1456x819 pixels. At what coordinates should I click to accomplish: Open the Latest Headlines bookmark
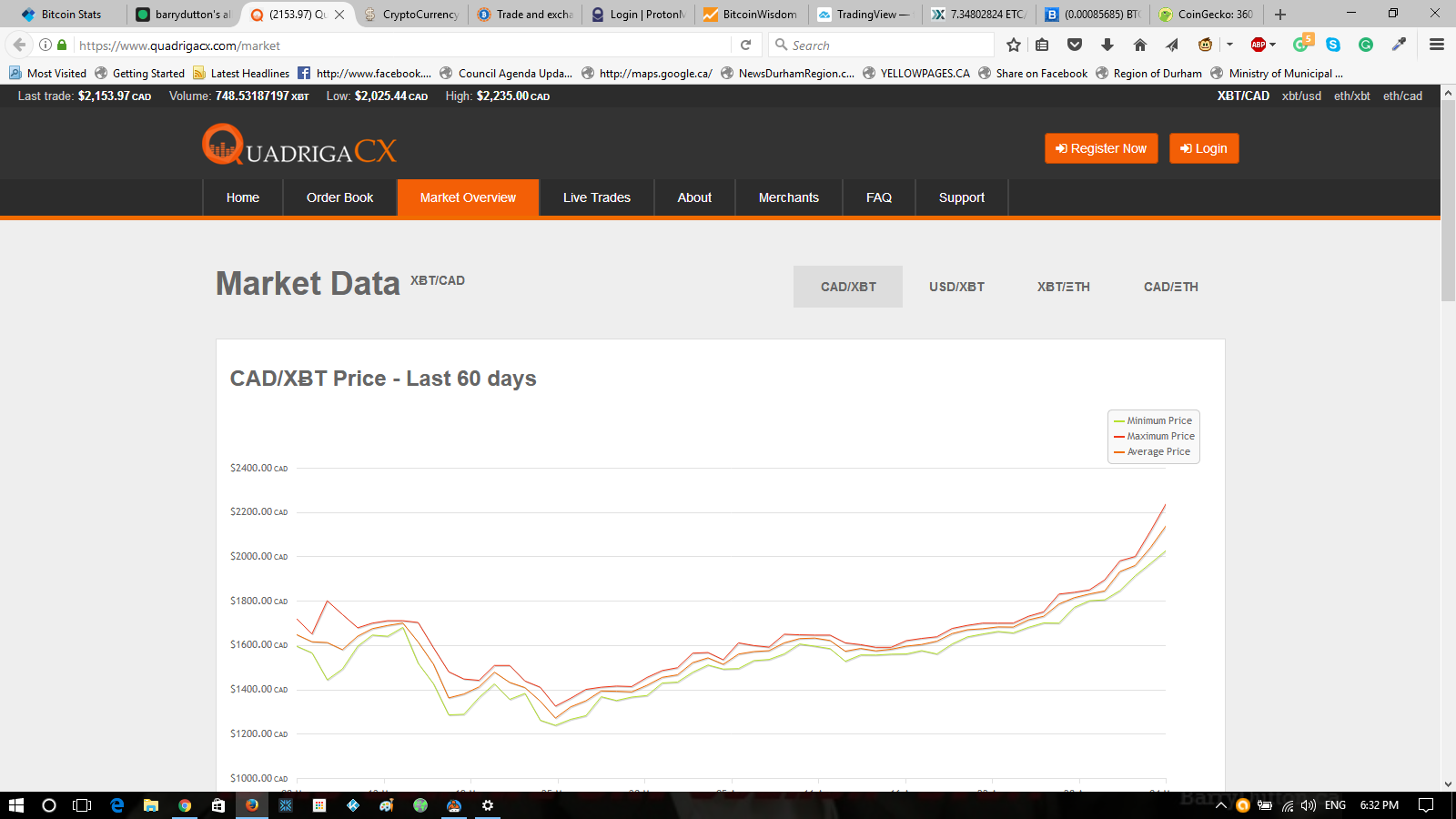[241, 74]
